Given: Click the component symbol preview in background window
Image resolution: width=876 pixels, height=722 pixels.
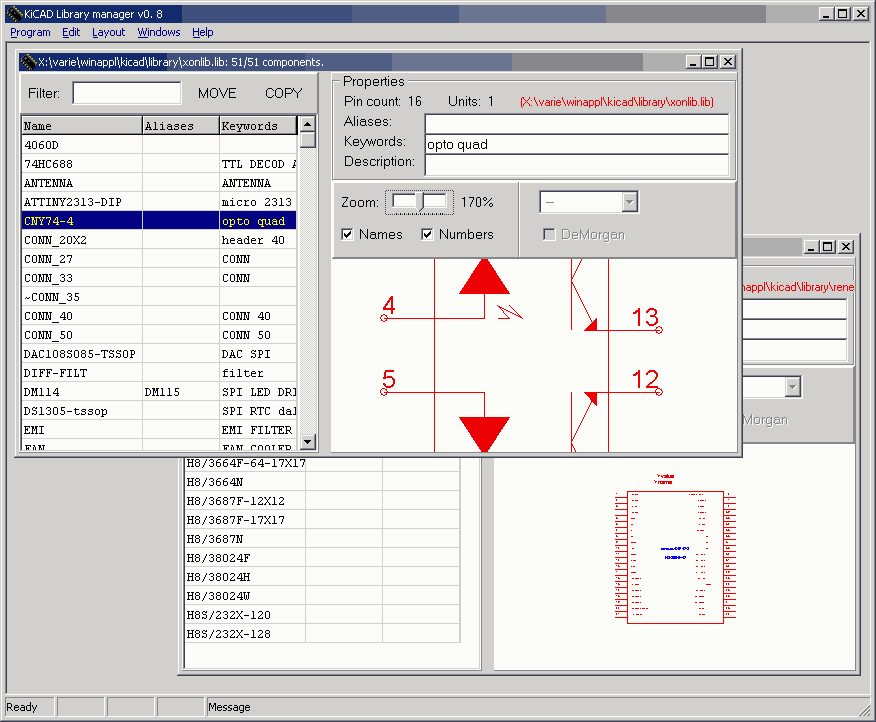Looking at the screenshot, I should coord(675,550).
